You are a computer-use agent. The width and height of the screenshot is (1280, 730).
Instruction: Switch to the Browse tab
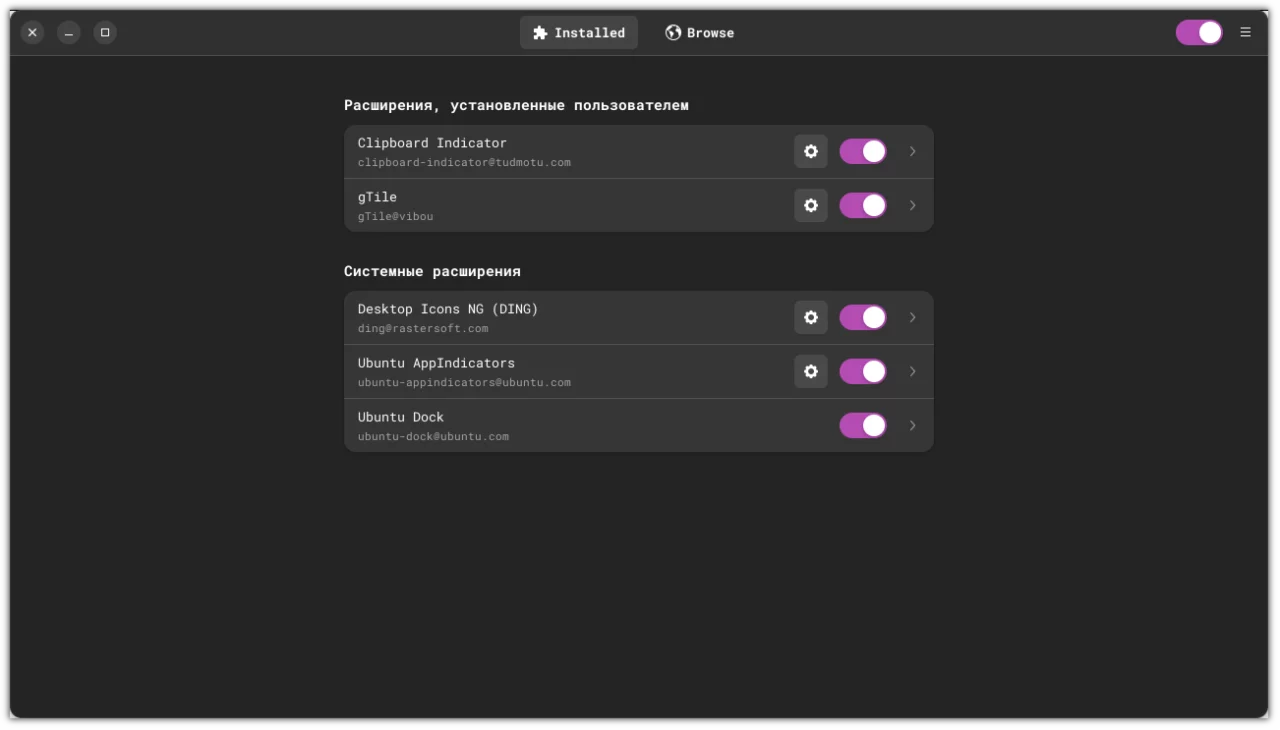pyautogui.click(x=699, y=32)
